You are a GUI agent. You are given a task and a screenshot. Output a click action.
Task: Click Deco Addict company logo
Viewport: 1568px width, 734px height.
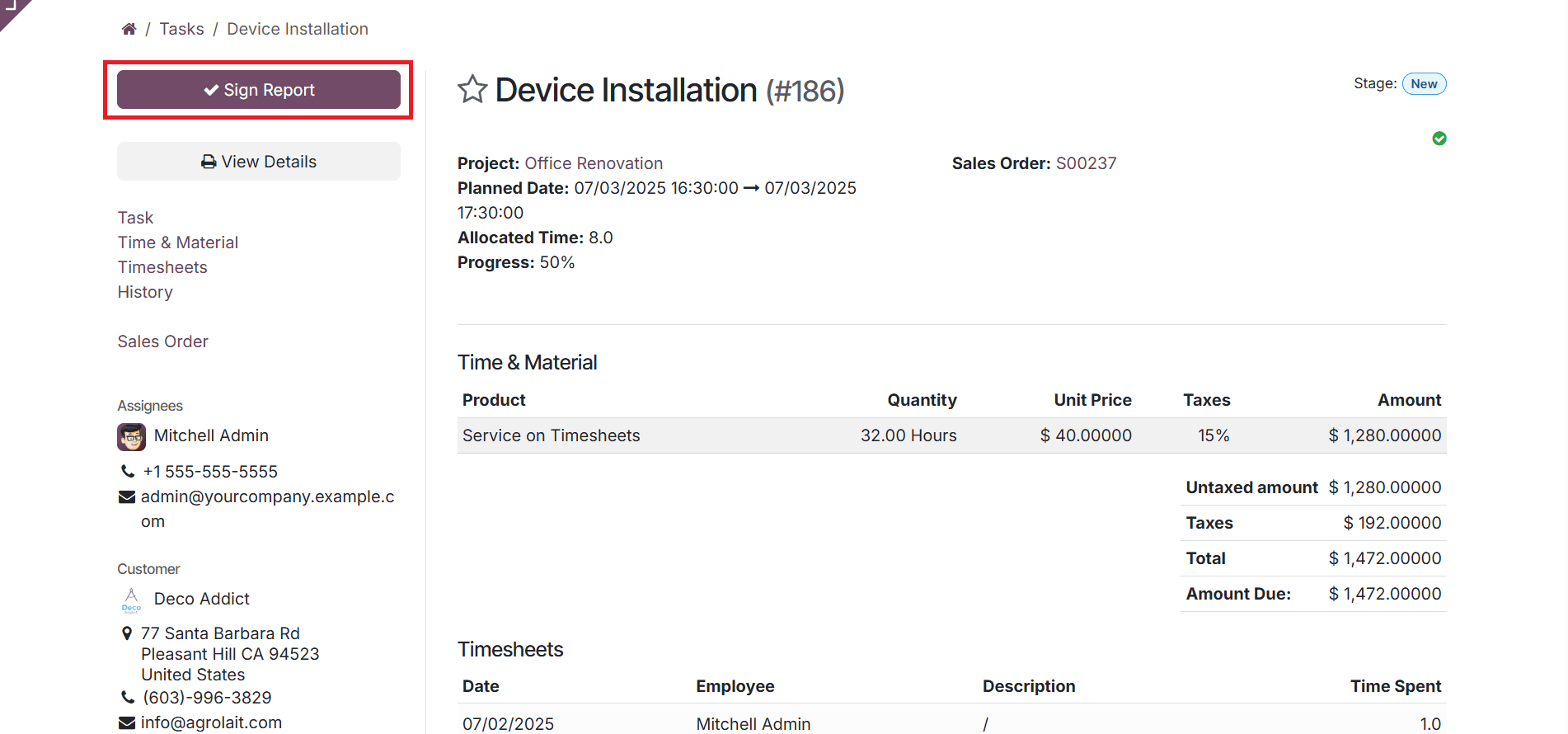point(131,600)
